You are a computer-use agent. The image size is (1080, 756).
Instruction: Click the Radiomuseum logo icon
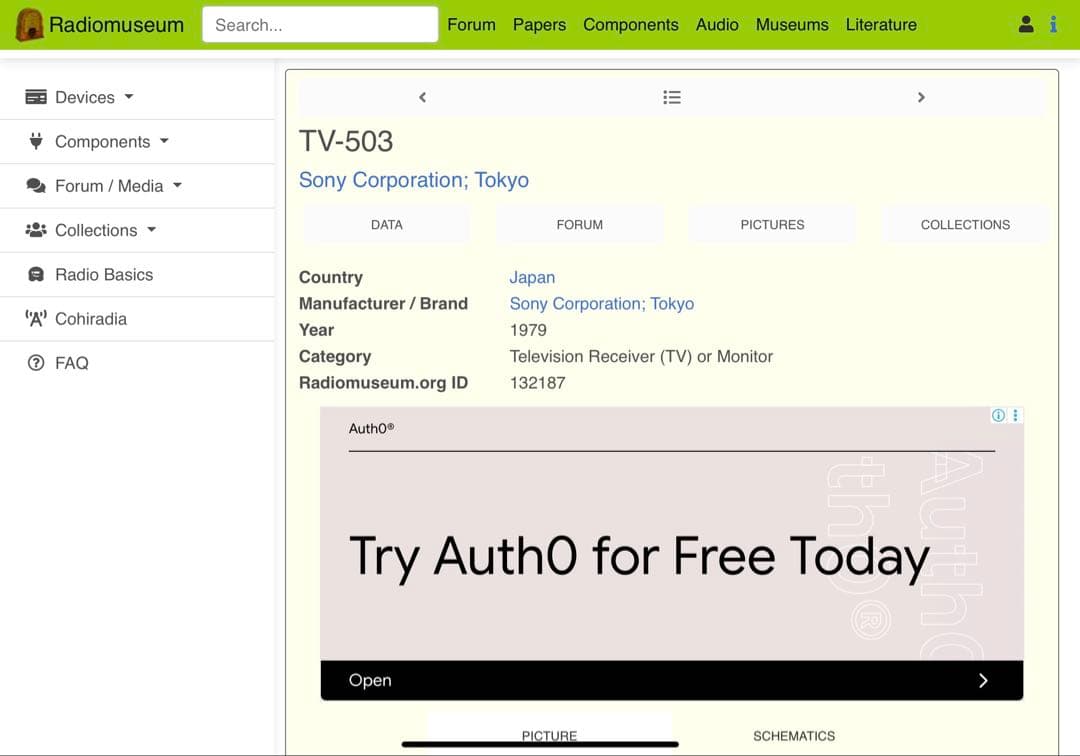tap(30, 25)
